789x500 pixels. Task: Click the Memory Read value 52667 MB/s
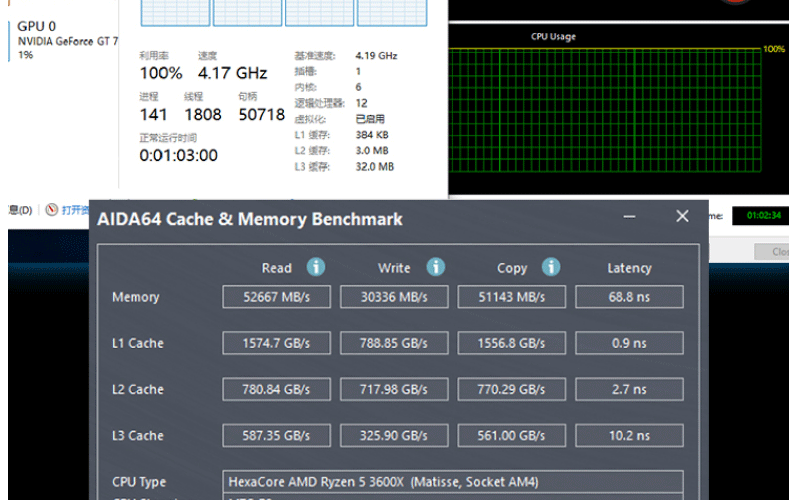coord(276,297)
